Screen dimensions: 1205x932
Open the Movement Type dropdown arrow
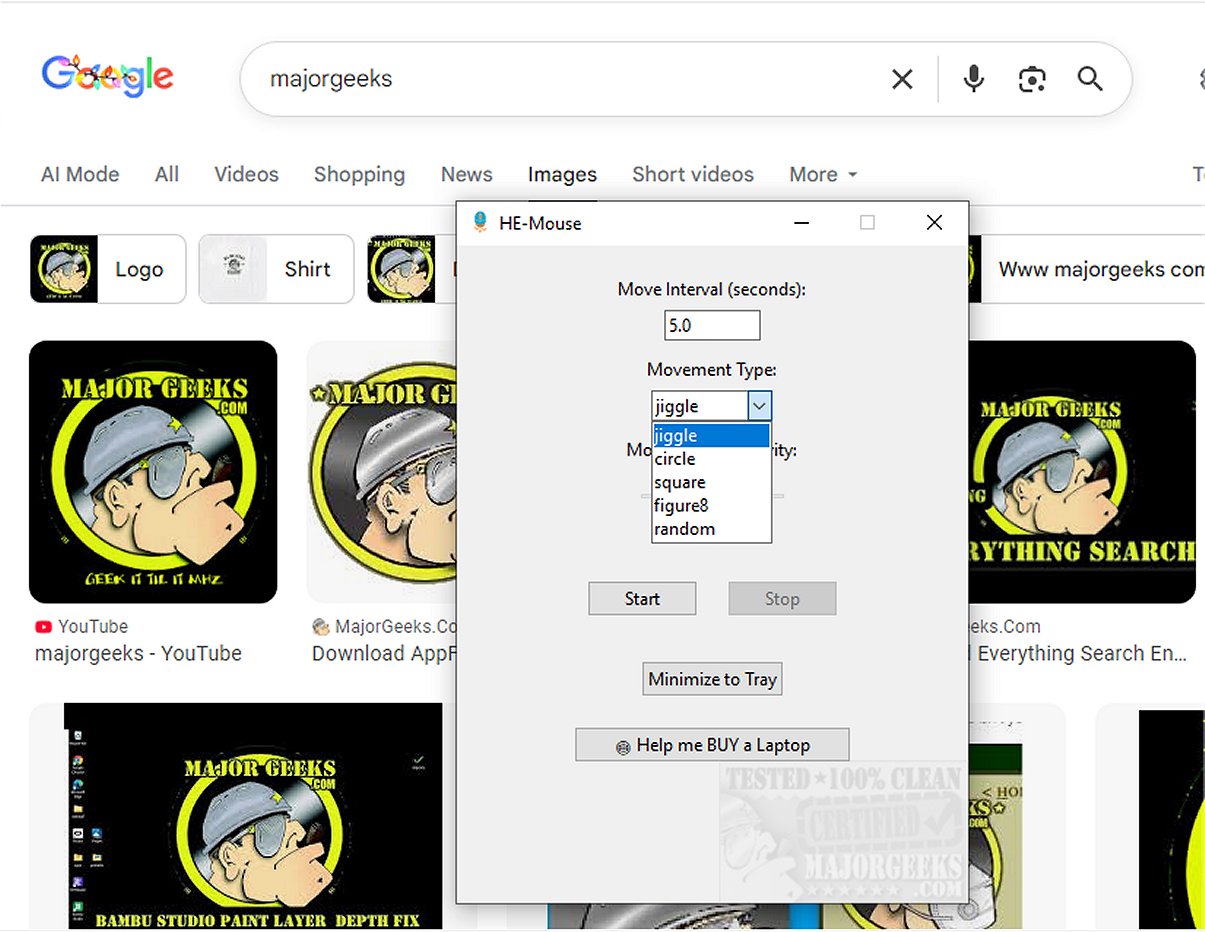click(x=760, y=405)
